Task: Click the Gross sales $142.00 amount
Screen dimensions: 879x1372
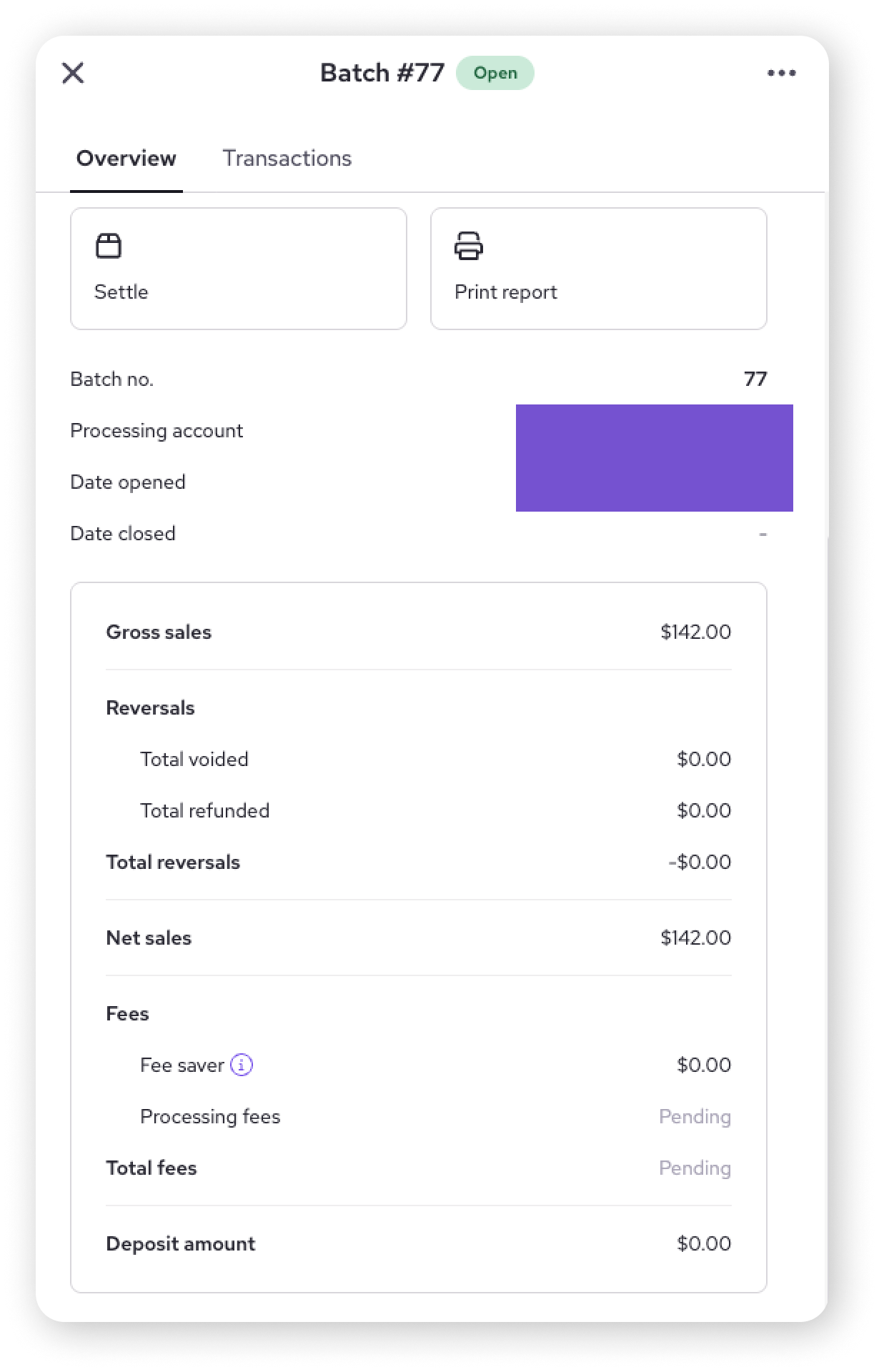Action: point(696,632)
